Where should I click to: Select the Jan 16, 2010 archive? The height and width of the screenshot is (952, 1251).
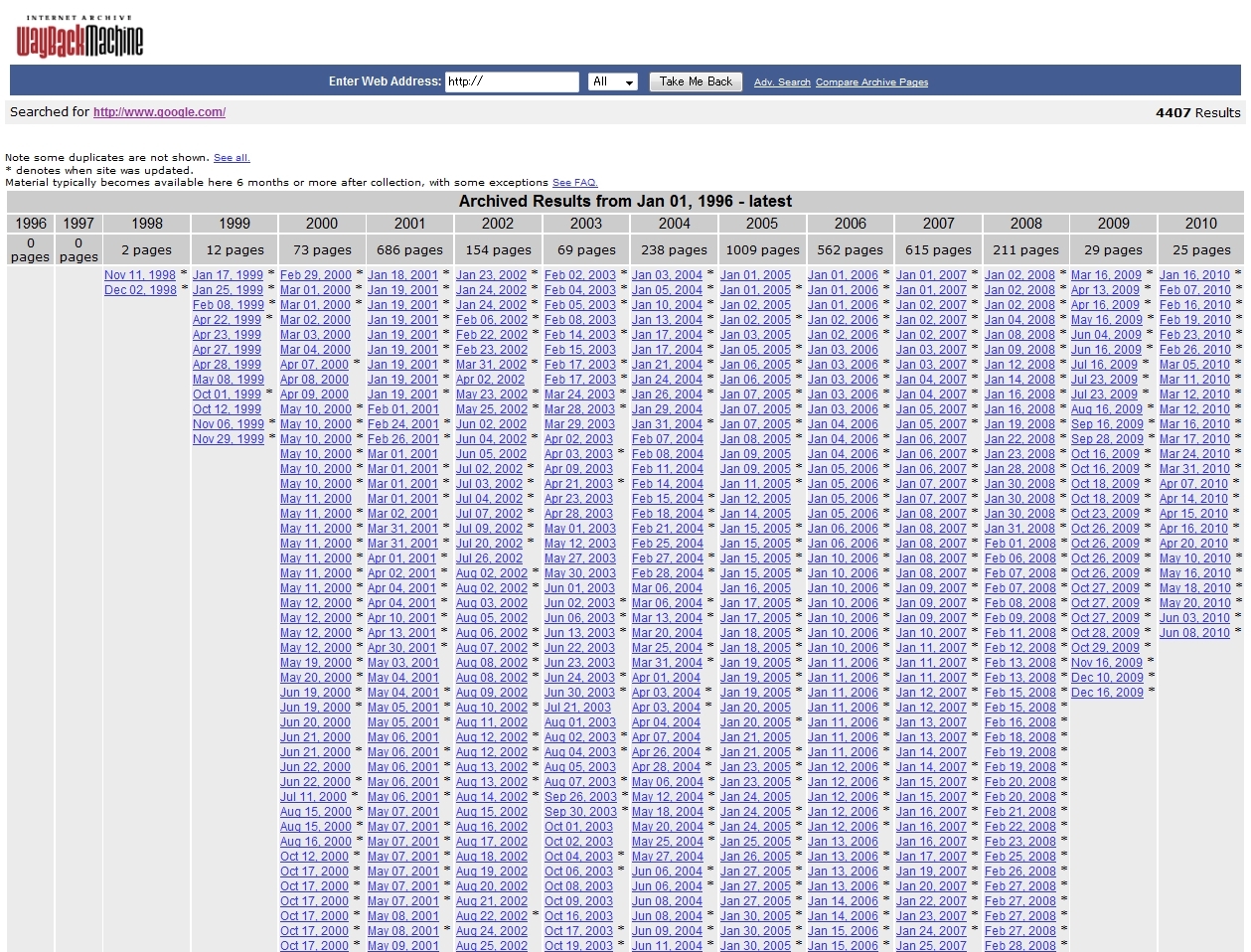pos(1194,275)
